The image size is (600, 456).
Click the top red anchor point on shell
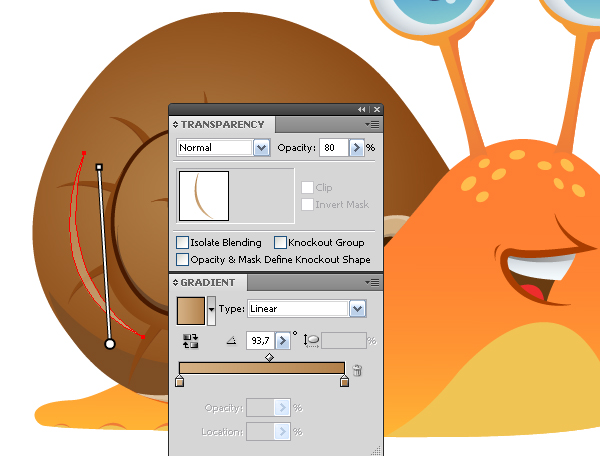click(84, 153)
